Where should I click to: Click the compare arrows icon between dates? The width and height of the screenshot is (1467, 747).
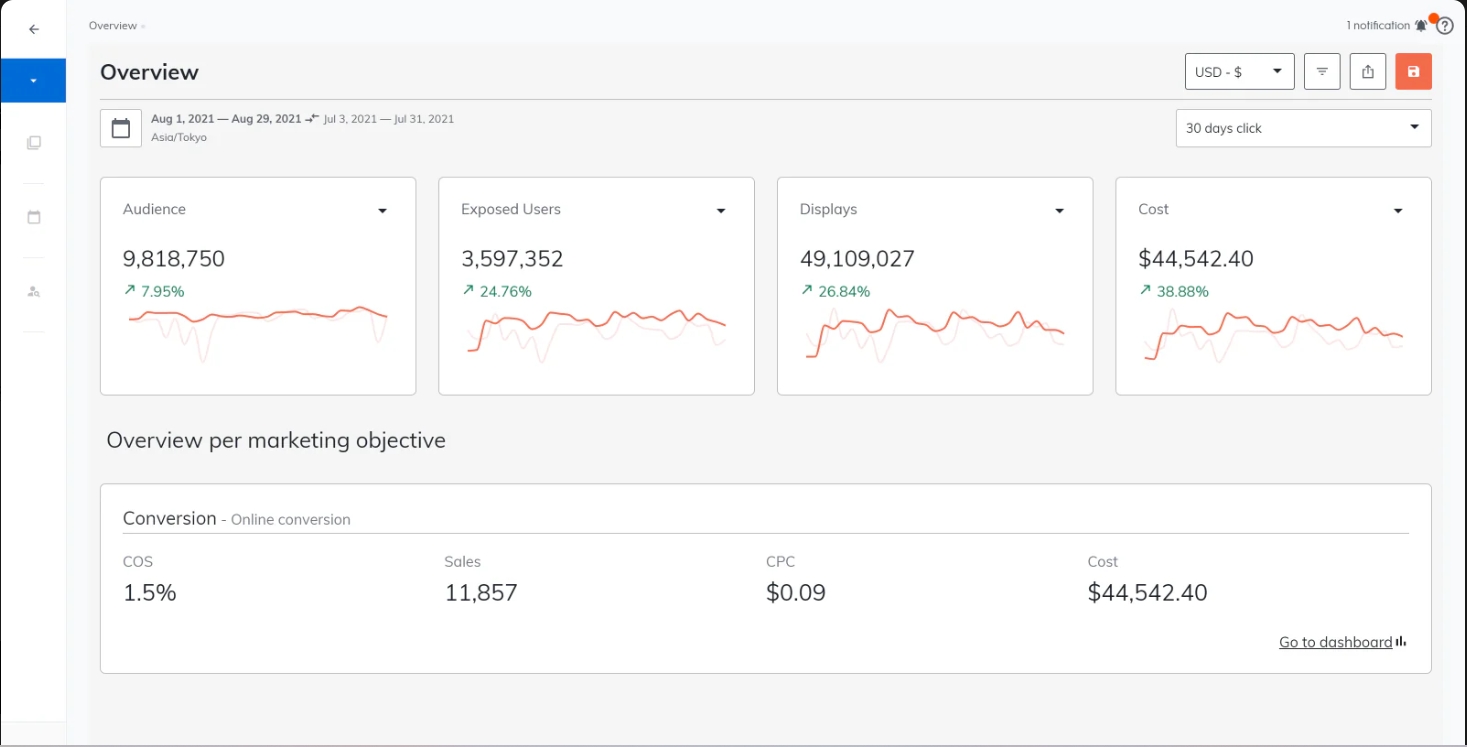(312, 118)
